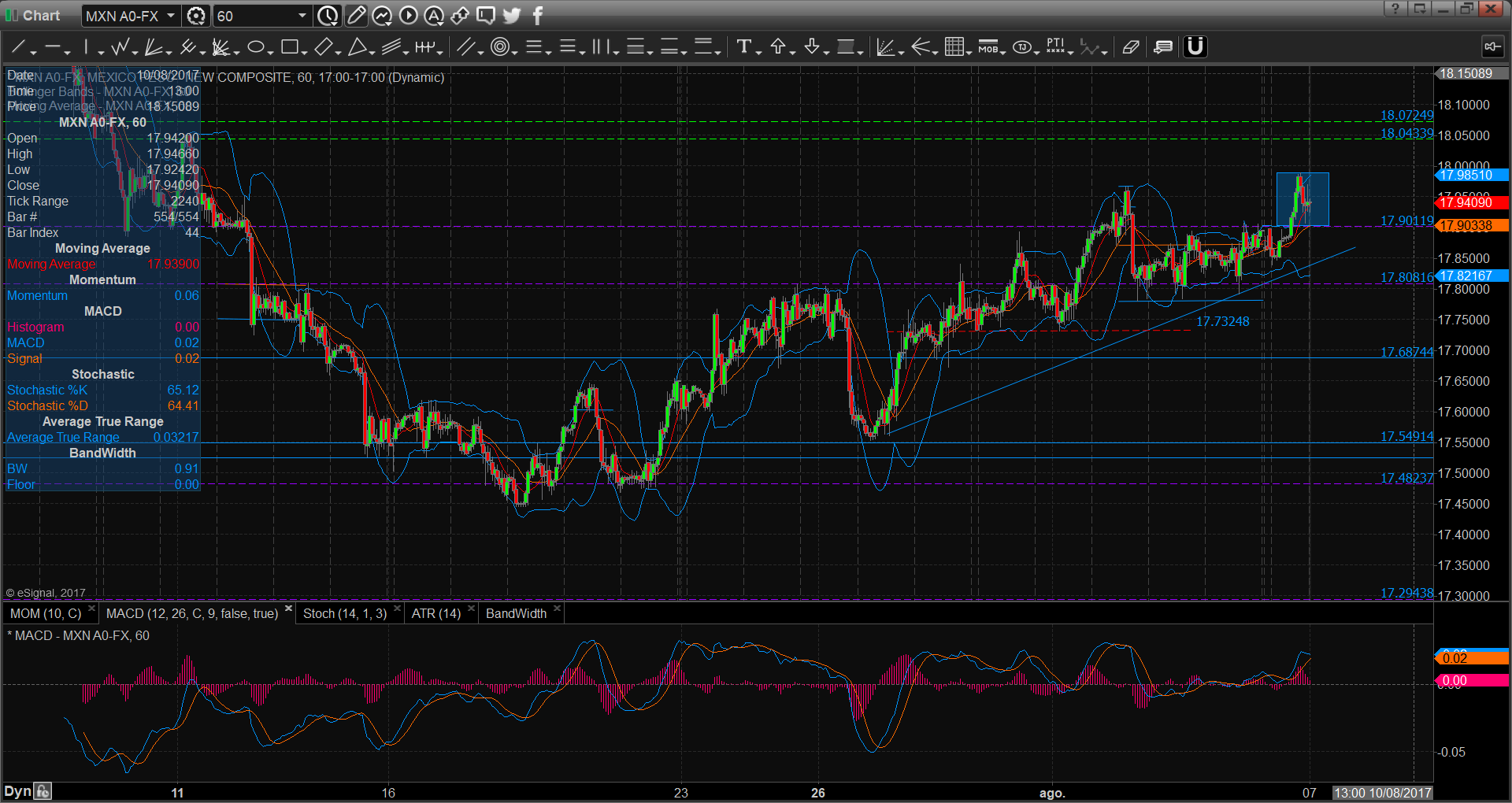Screen dimensions: 1512x803
Task: Open the help question mark button
Action: [x=1395, y=9]
